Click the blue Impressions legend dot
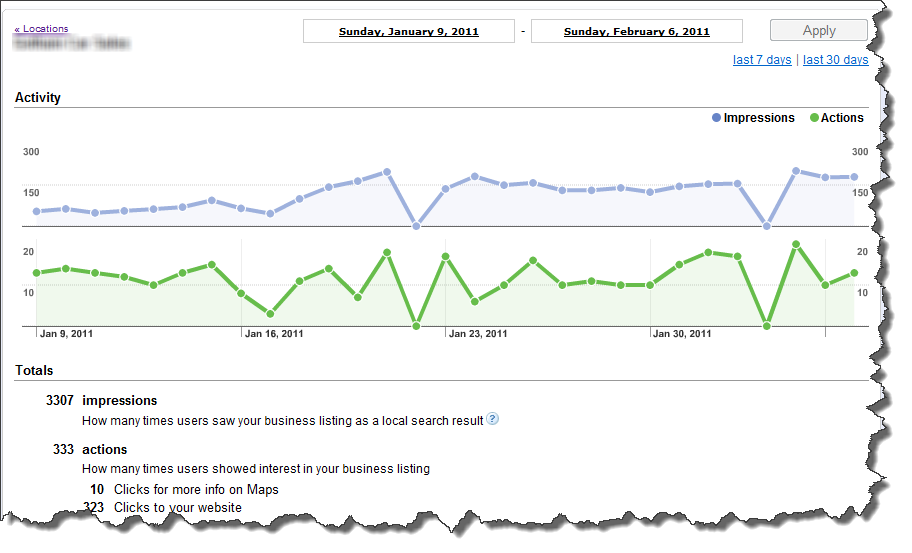Viewport: 912px width, 553px height. tap(716, 118)
